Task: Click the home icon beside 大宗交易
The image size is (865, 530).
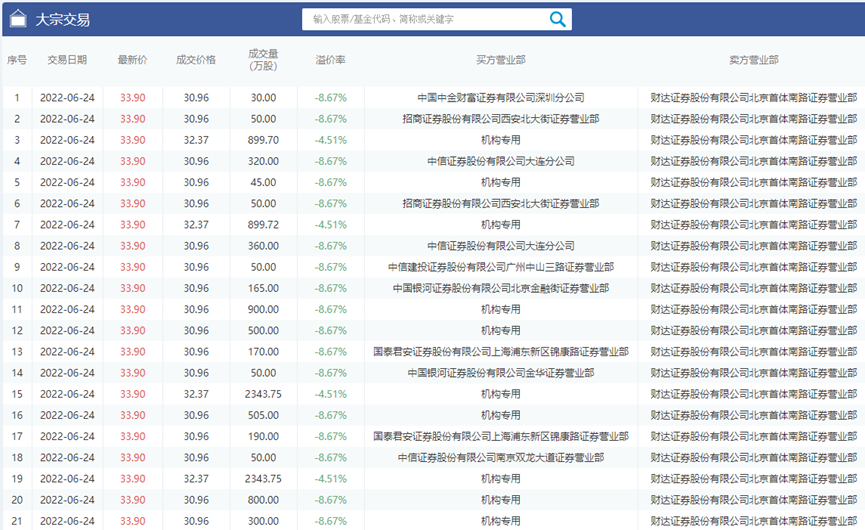Action: tap(18, 18)
